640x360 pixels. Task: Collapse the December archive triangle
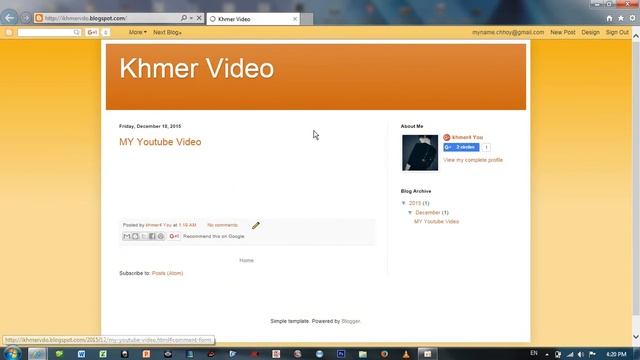tap(410, 213)
